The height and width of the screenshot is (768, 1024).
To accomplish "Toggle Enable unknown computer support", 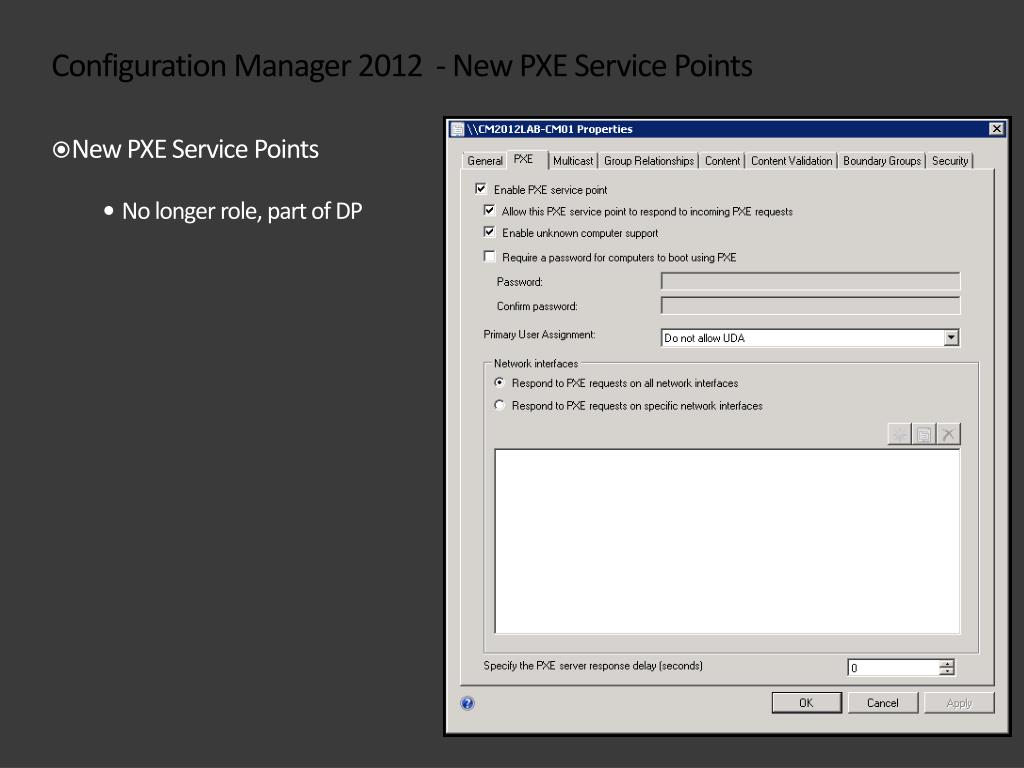I will (489, 232).
